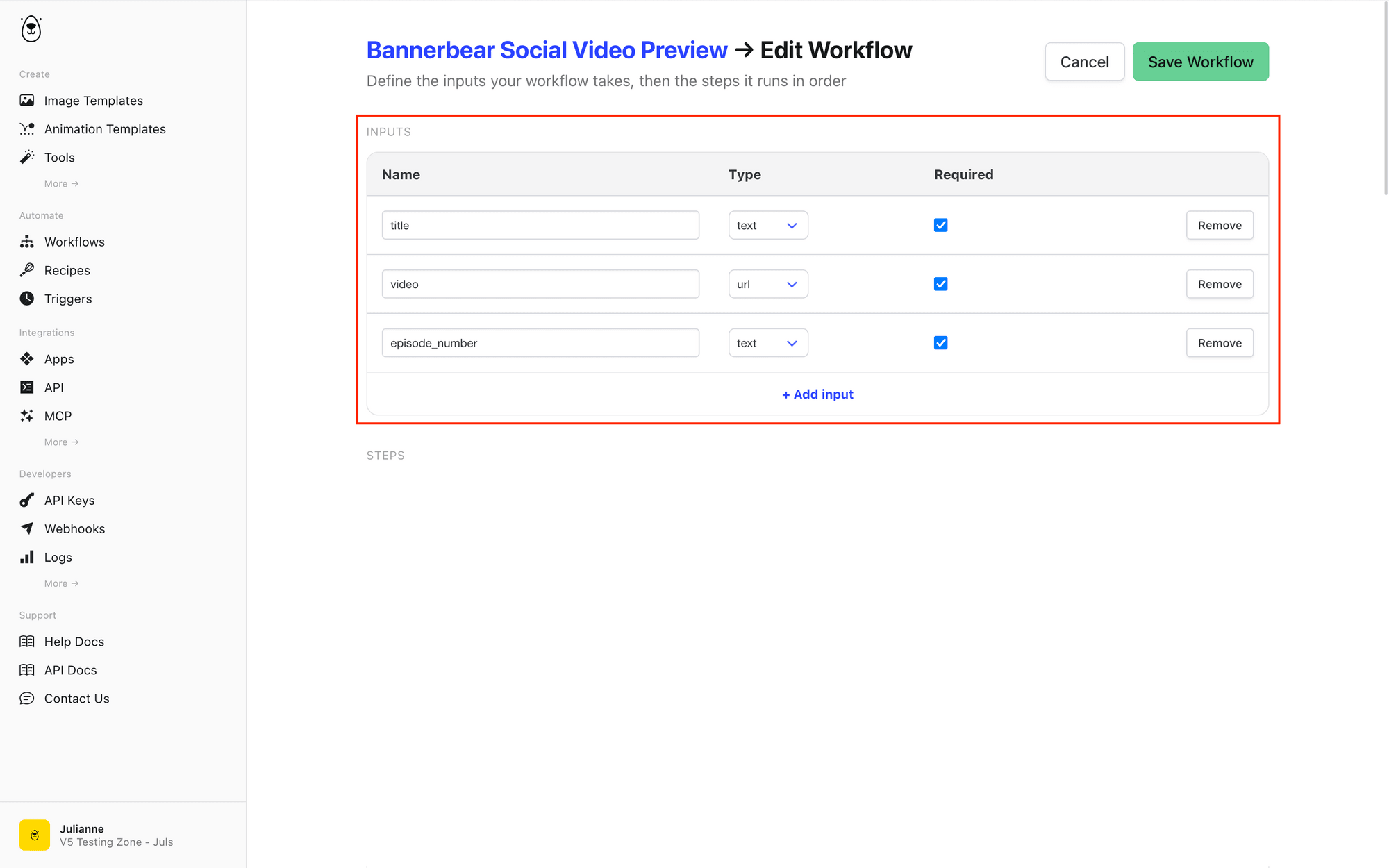Click the Save Workflow button
This screenshot has height=868, width=1389.
pyautogui.click(x=1200, y=62)
